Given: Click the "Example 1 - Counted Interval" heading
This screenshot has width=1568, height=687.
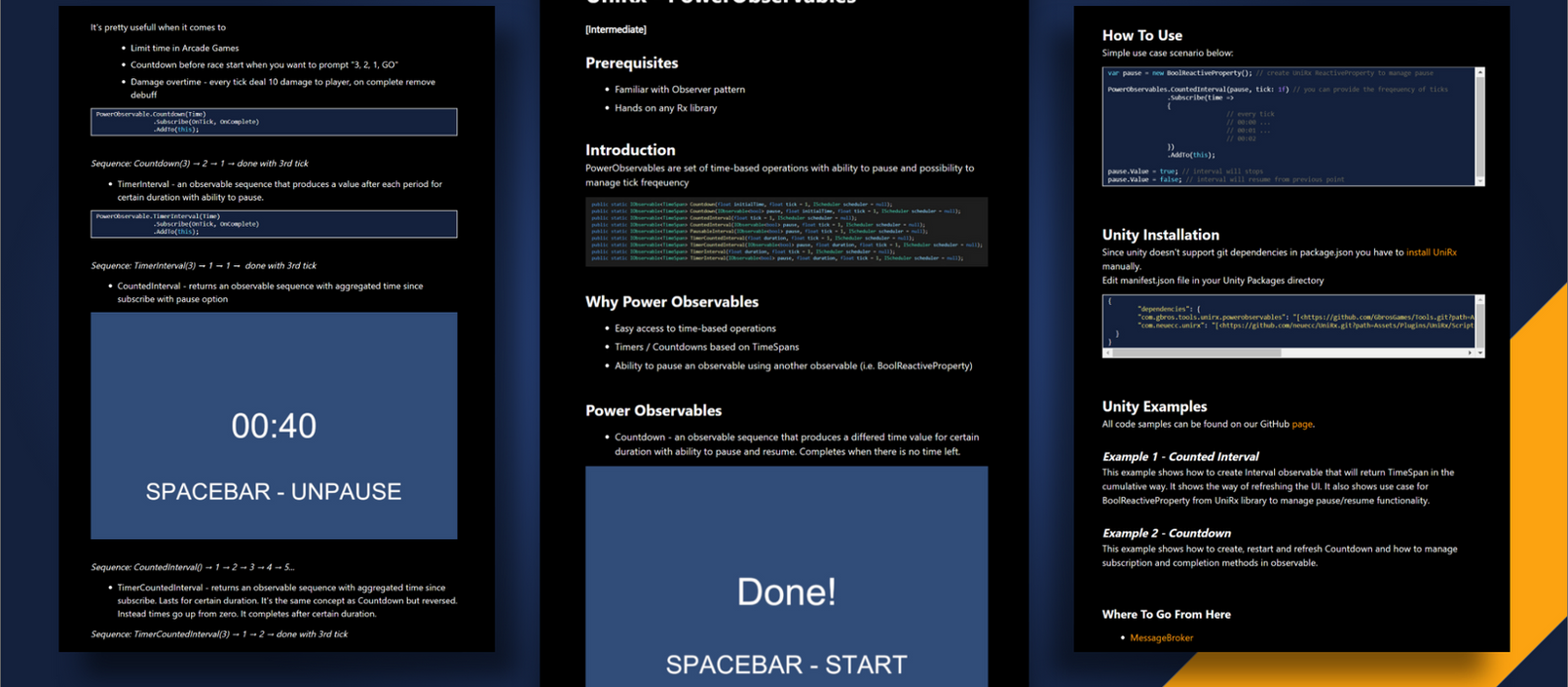Looking at the screenshot, I should click(x=1179, y=456).
